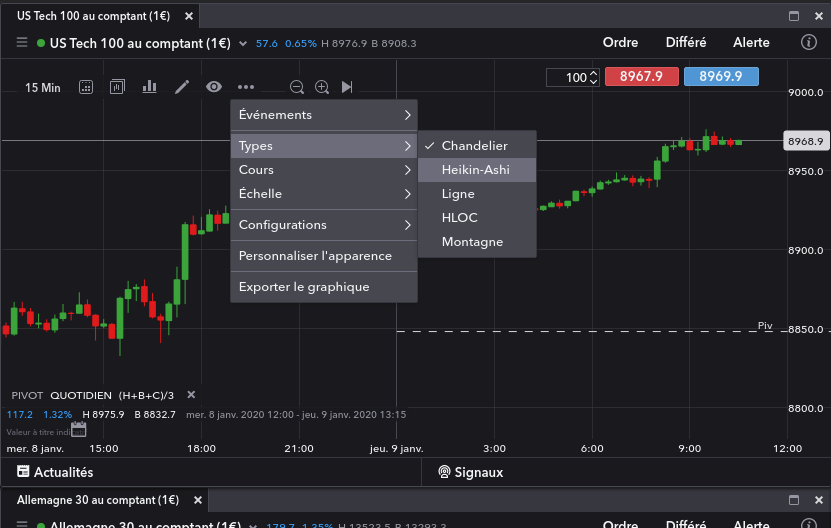
Task: Open the bar chart indicators icon
Action: click(150, 87)
